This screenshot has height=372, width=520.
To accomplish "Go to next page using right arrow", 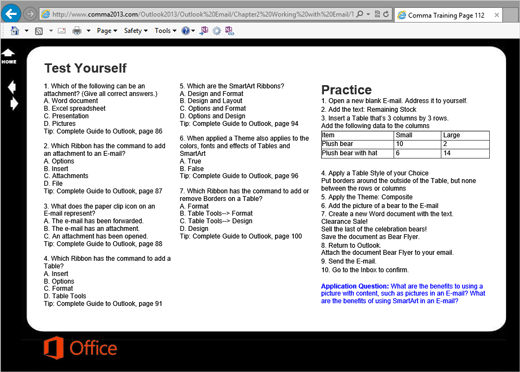I will point(14,104).
